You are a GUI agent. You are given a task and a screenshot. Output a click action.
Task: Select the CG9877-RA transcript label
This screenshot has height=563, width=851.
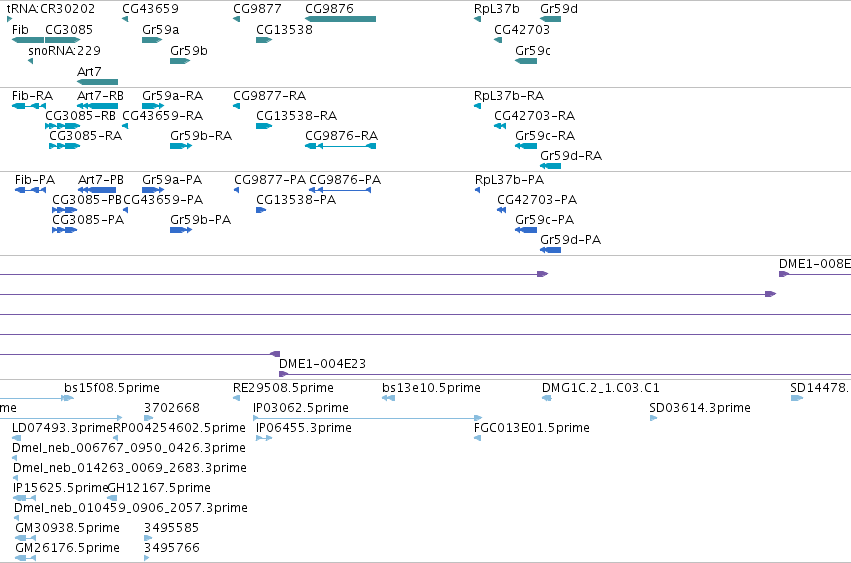click(x=270, y=96)
